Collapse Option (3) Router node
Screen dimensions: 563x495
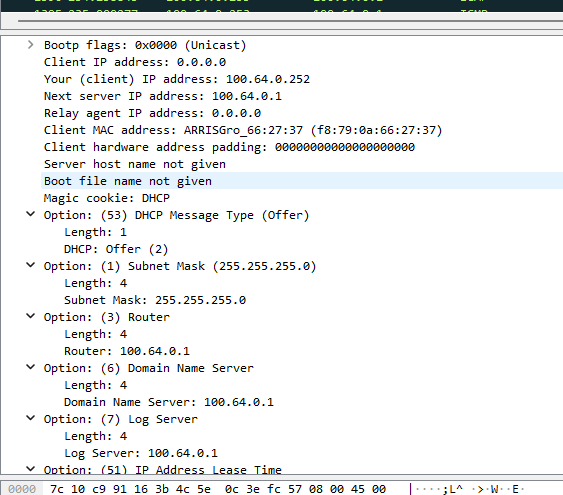click(31, 316)
